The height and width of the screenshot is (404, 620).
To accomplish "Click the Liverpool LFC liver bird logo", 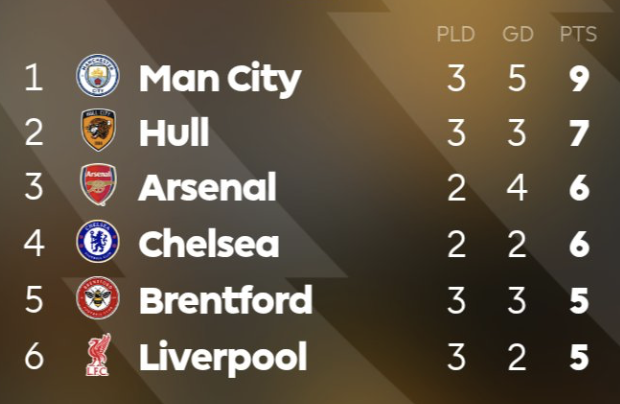I will 98,355.
